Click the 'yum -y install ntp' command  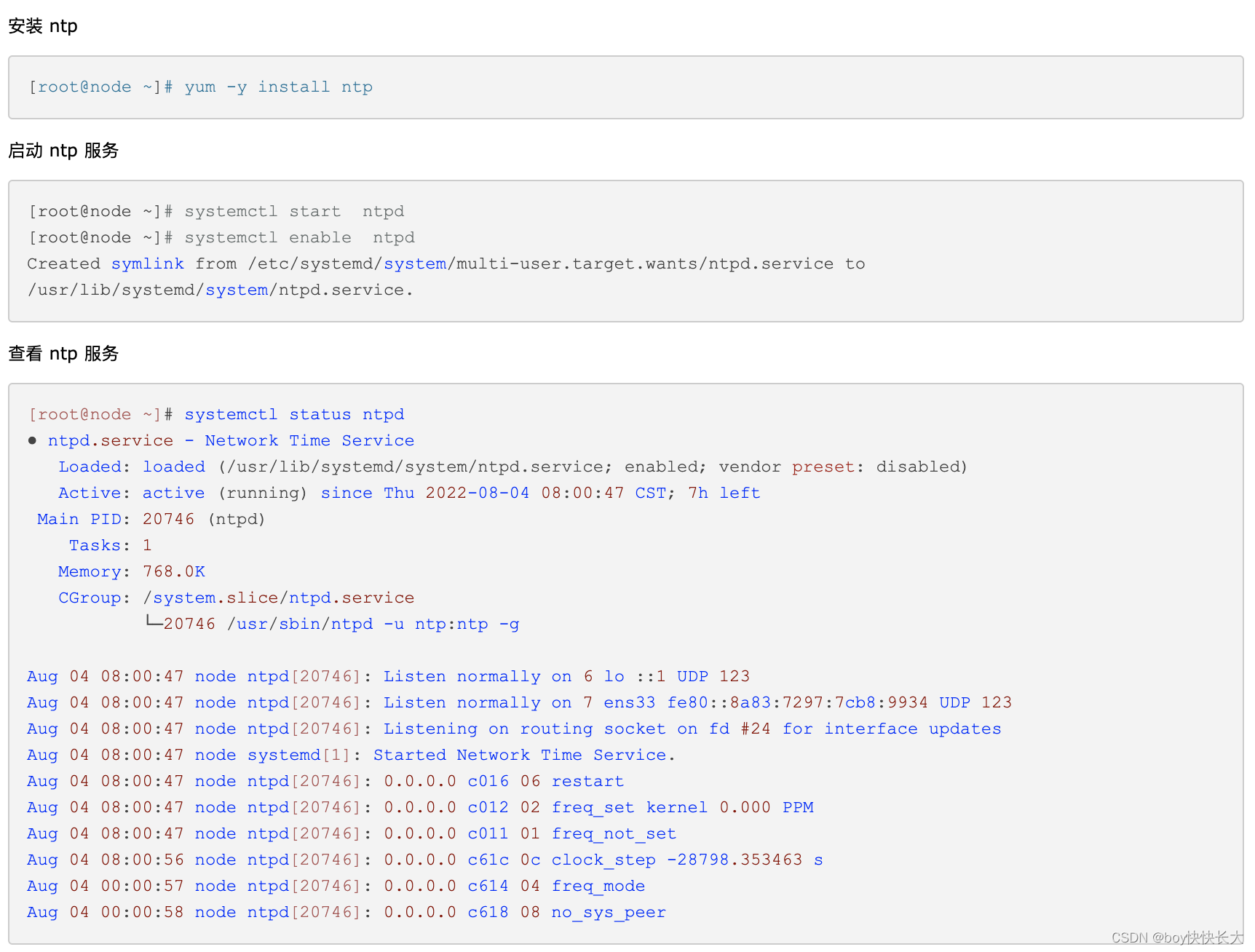(278, 87)
